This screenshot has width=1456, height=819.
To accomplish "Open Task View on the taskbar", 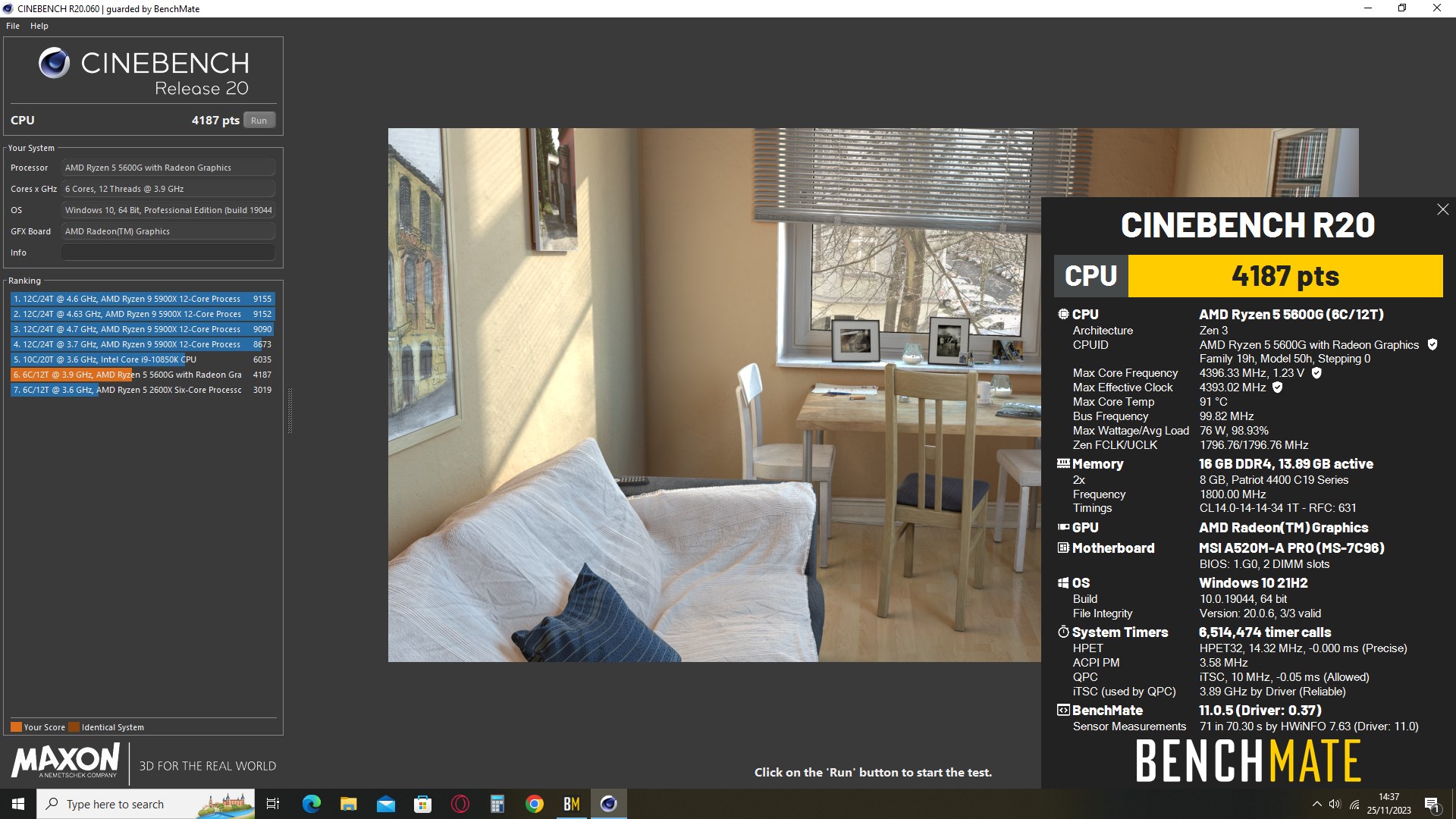I will tap(273, 804).
